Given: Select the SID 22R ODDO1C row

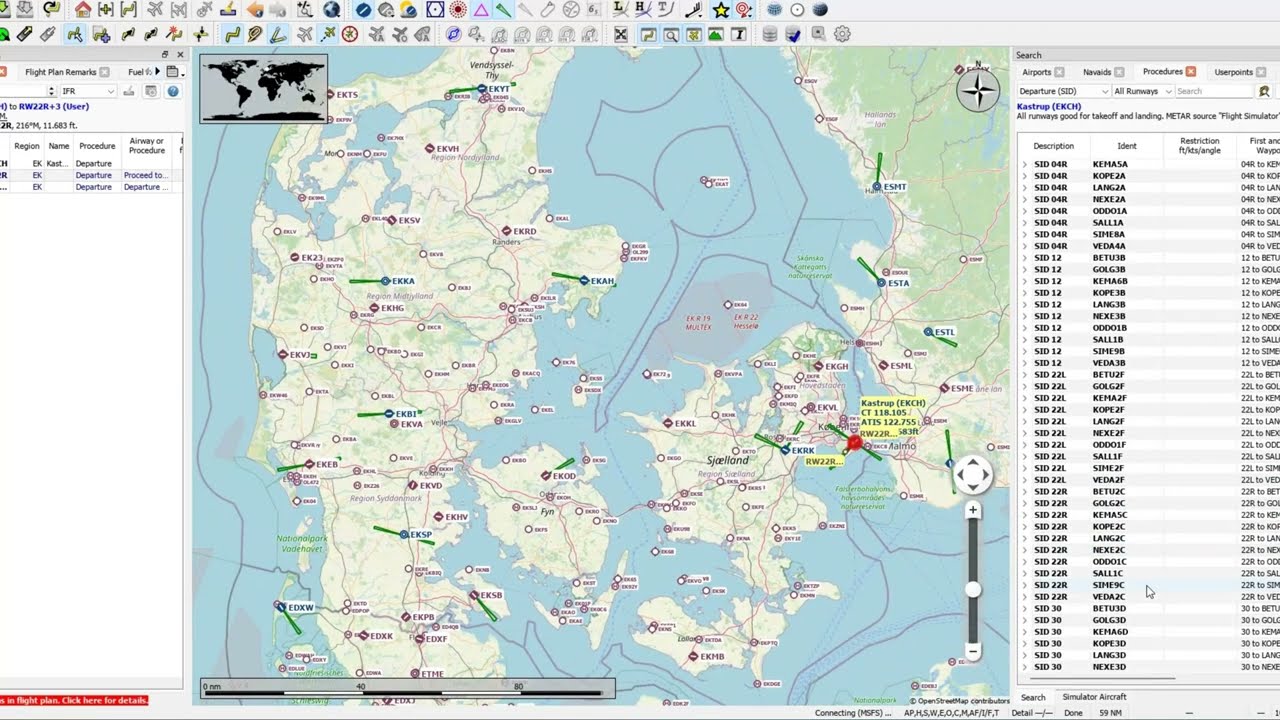Looking at the screenshot, I should click(x=1148, y=562).
